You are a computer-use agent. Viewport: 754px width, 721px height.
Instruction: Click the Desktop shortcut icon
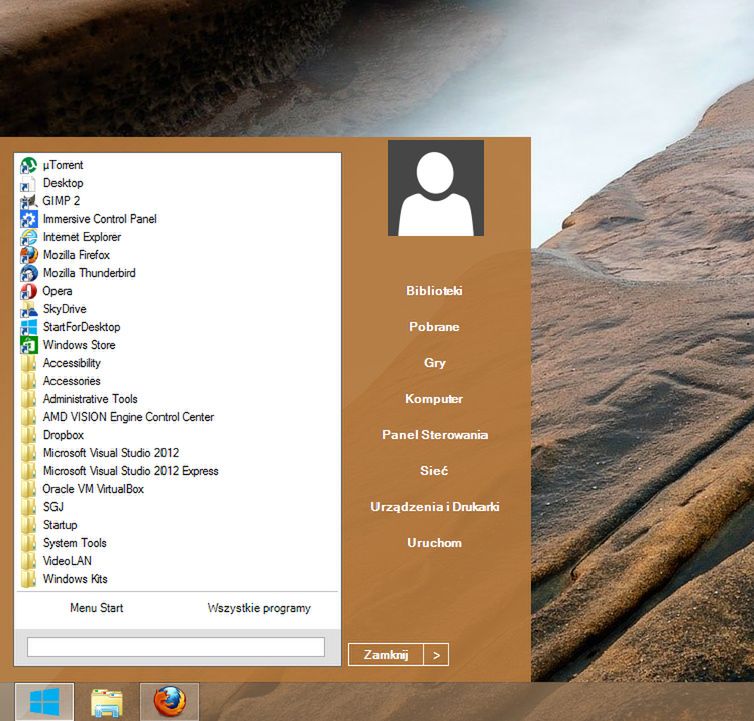[28, 183]
